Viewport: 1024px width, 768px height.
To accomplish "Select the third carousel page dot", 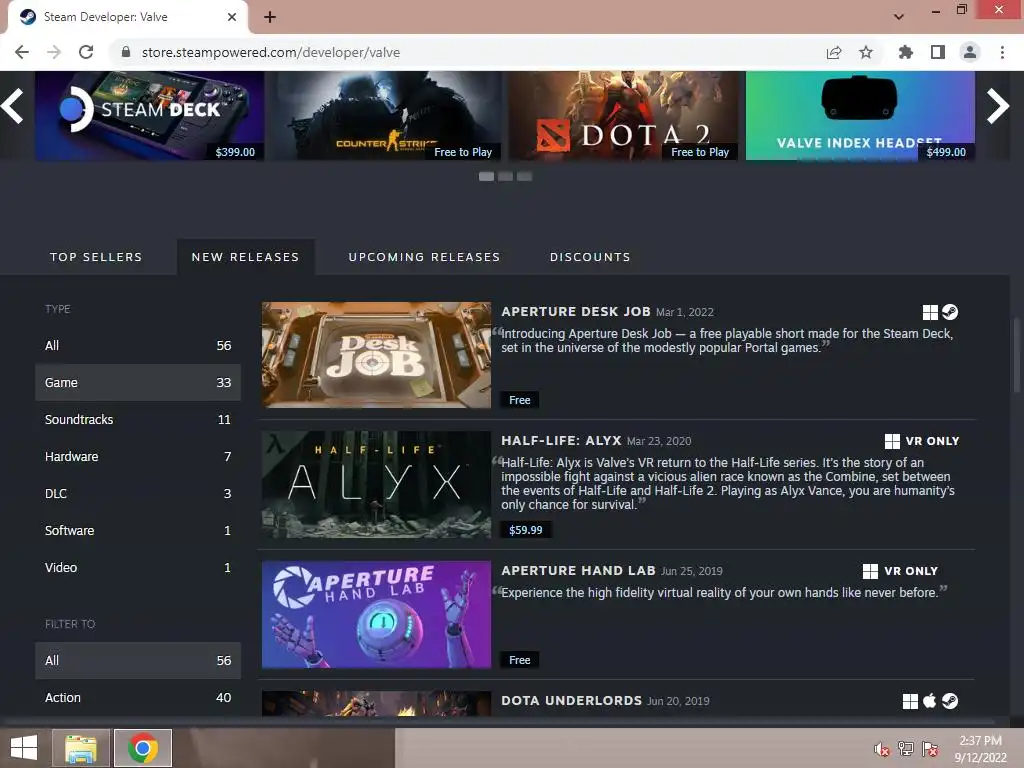I will click(x=524, y=176).
